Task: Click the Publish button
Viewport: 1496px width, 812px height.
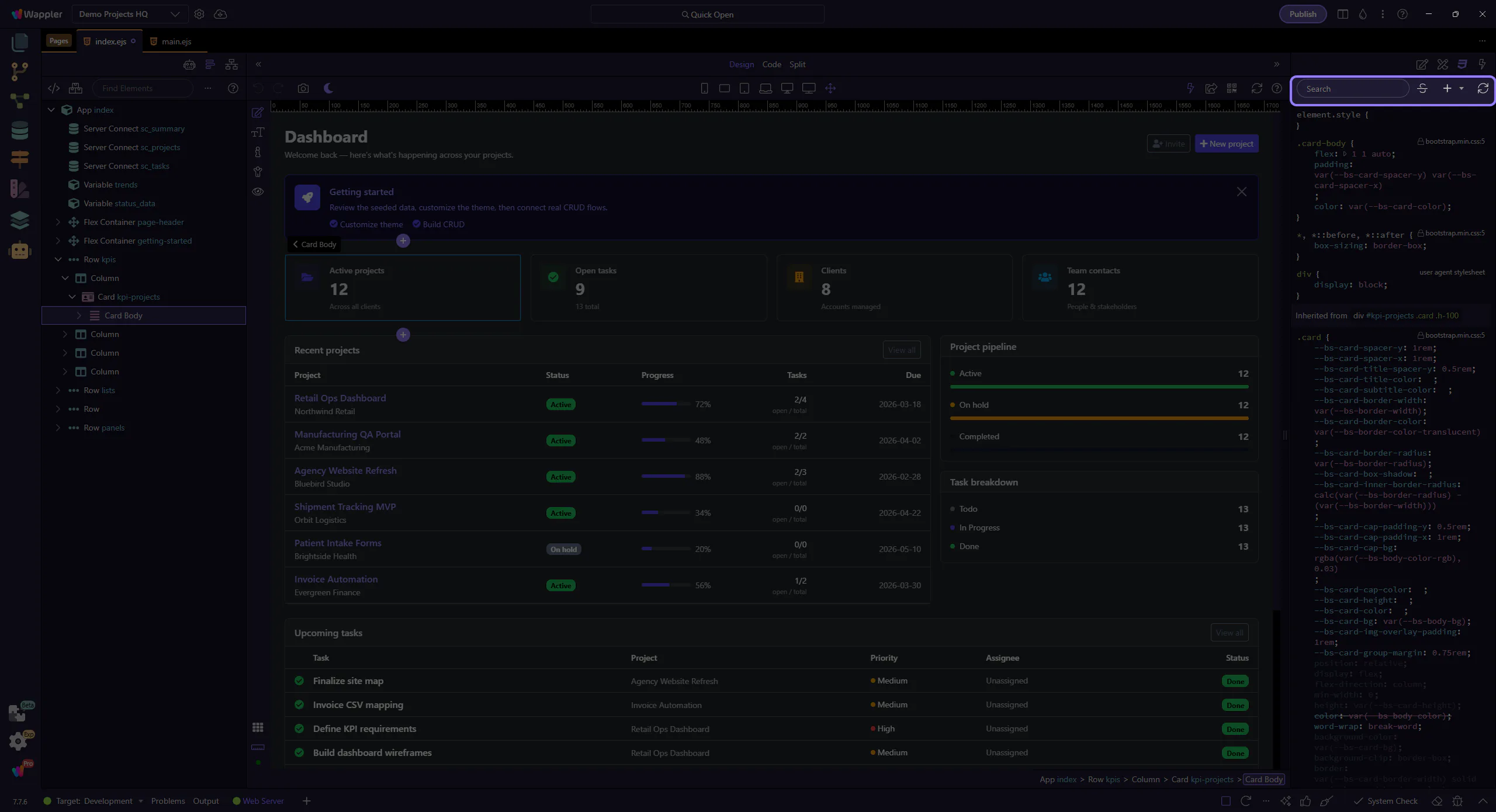Action: 1303,14
